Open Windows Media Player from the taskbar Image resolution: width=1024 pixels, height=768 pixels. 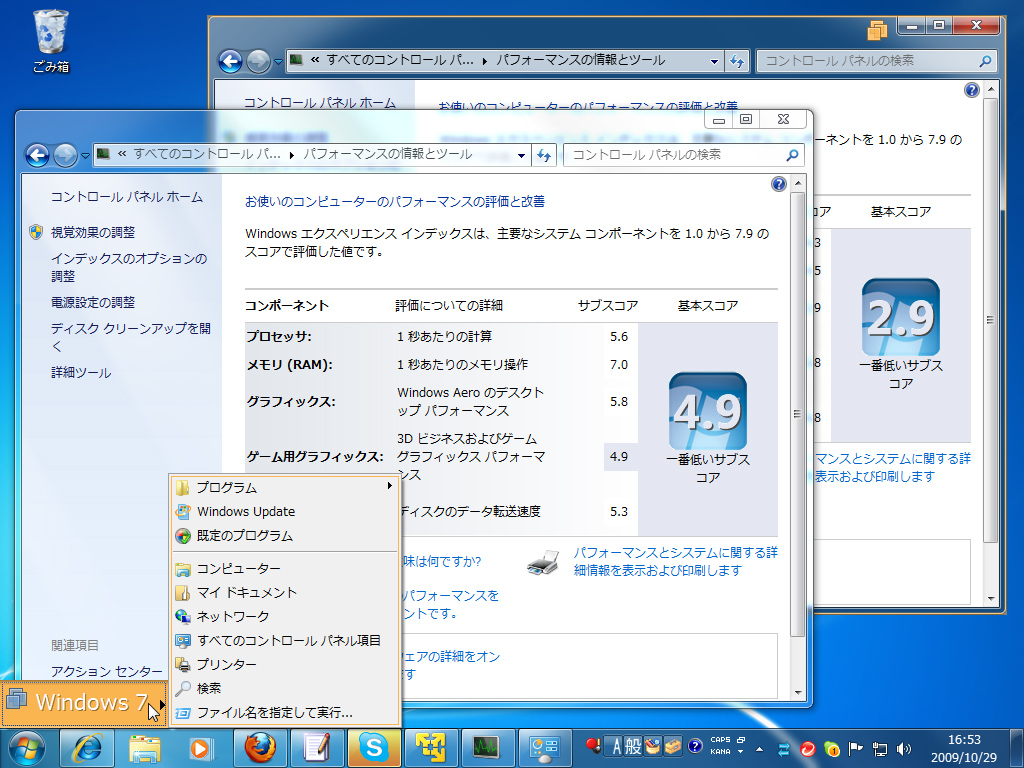(x=202, y=748)
